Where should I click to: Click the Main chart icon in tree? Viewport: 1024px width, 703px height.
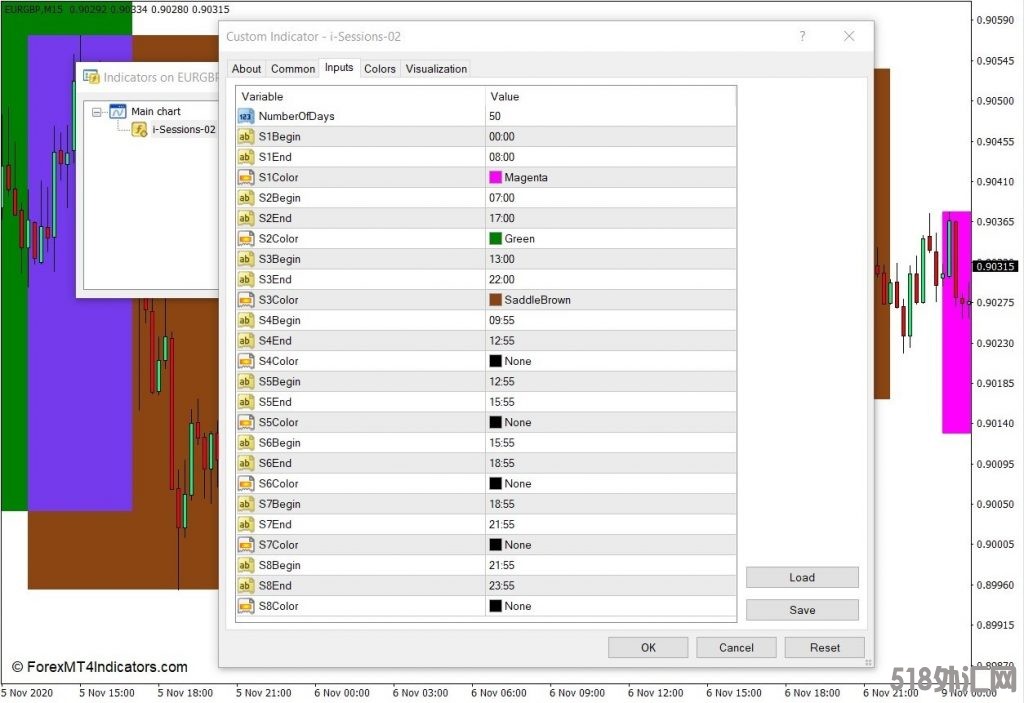(118, 112)
